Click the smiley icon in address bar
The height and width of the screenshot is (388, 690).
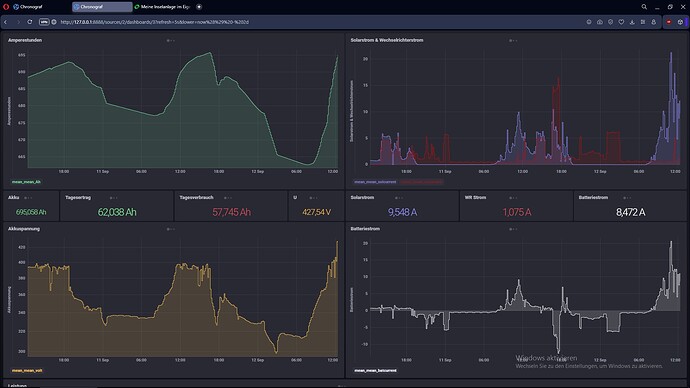[589, 22]
